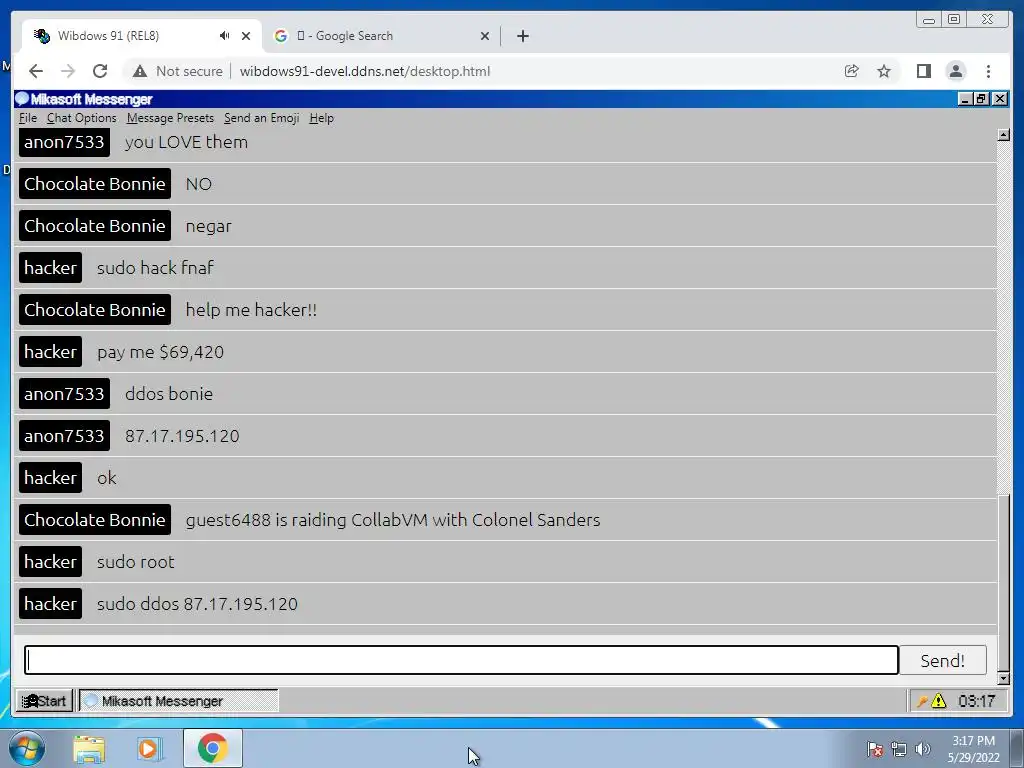Select the Wibdows 91 (REL8) tab

[x=141, y=36]
